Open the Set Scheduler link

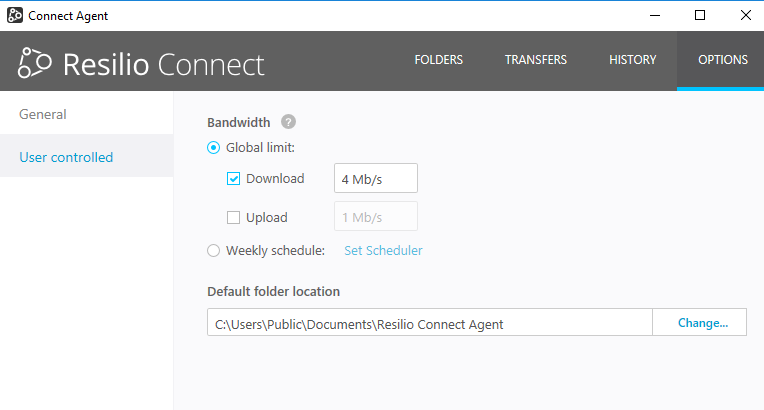point(383,251)
